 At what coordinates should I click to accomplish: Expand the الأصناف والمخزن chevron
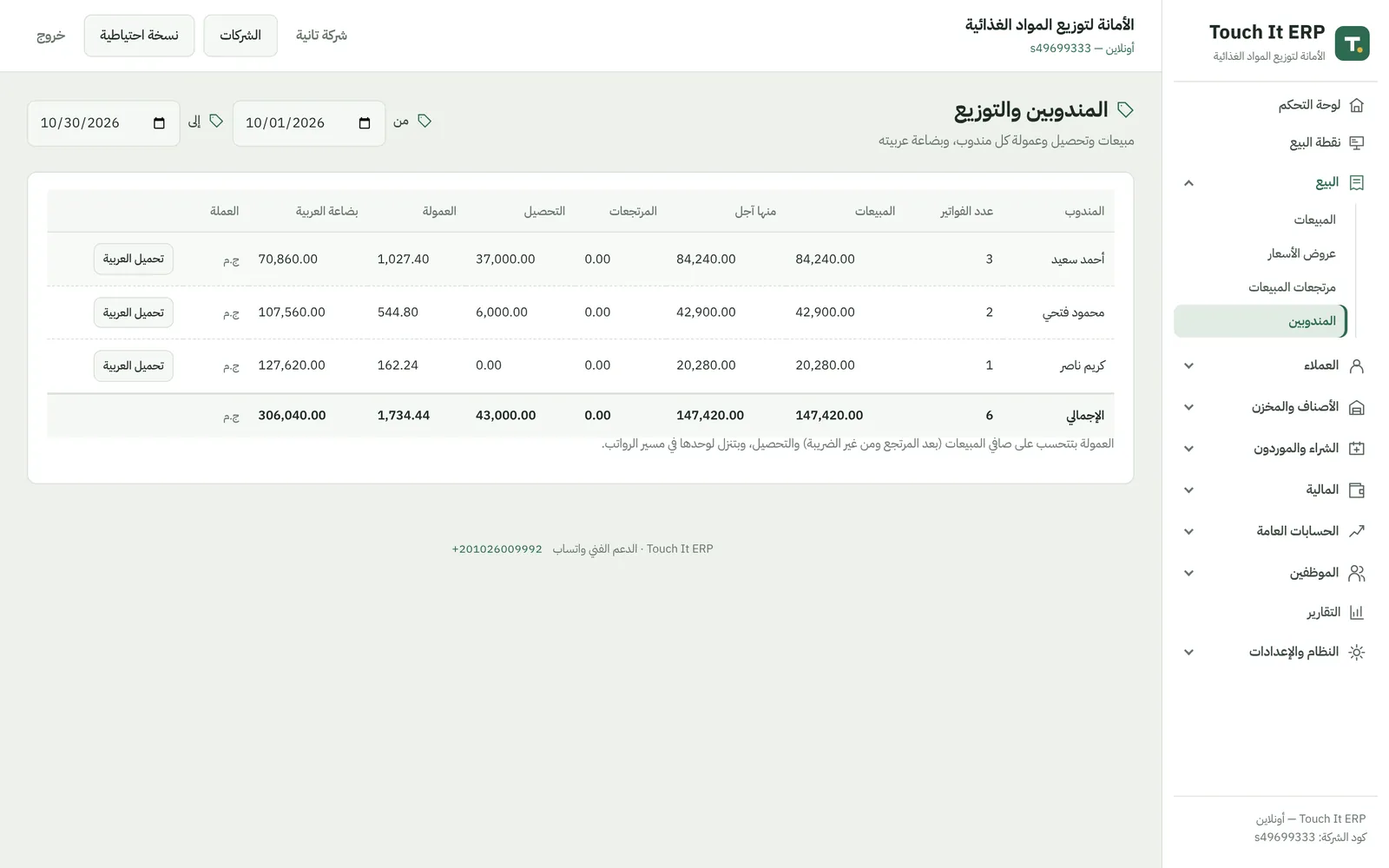click(x=1189, y=407)
